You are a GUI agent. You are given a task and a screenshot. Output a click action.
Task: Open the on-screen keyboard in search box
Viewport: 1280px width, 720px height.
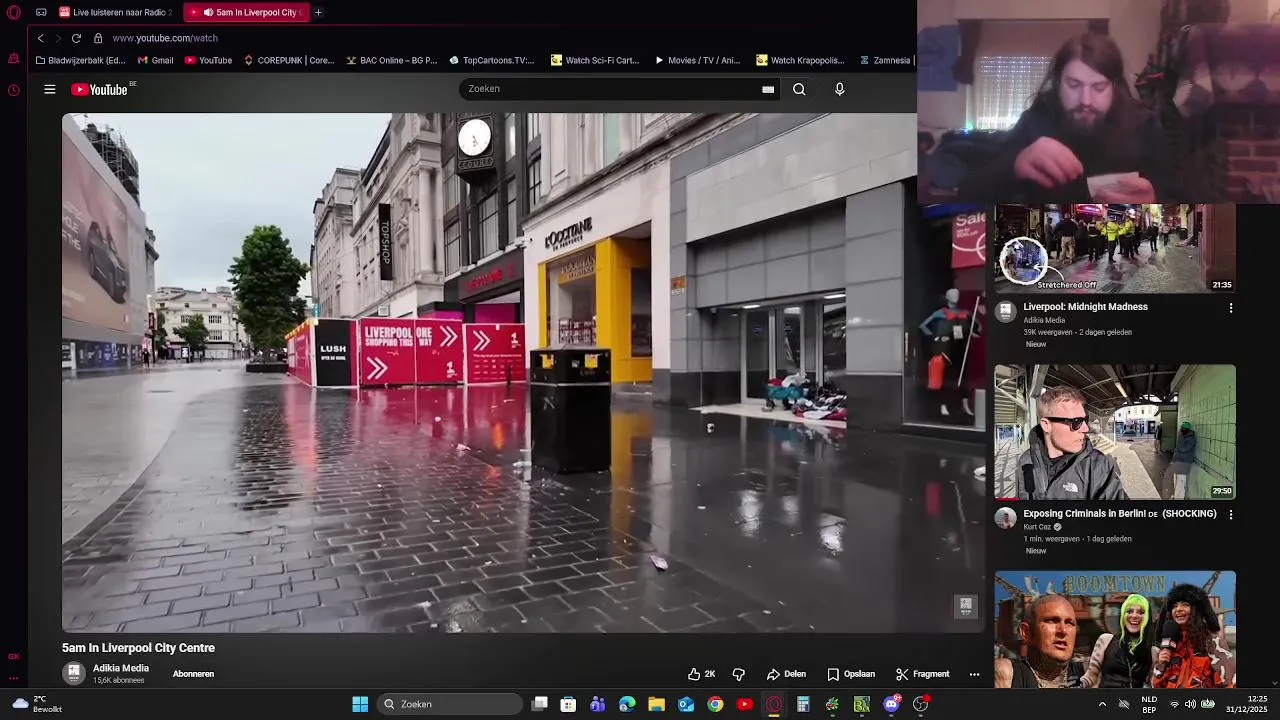[768, 89]
